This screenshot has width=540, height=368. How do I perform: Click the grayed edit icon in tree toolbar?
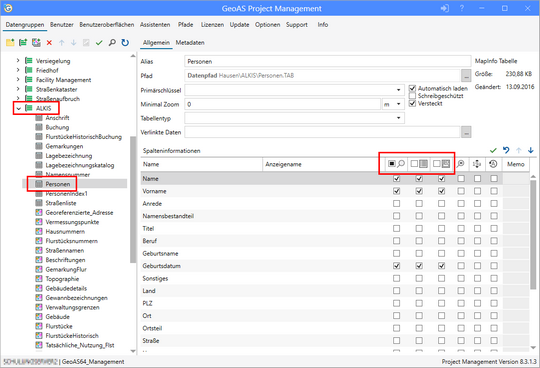[86, 43]
